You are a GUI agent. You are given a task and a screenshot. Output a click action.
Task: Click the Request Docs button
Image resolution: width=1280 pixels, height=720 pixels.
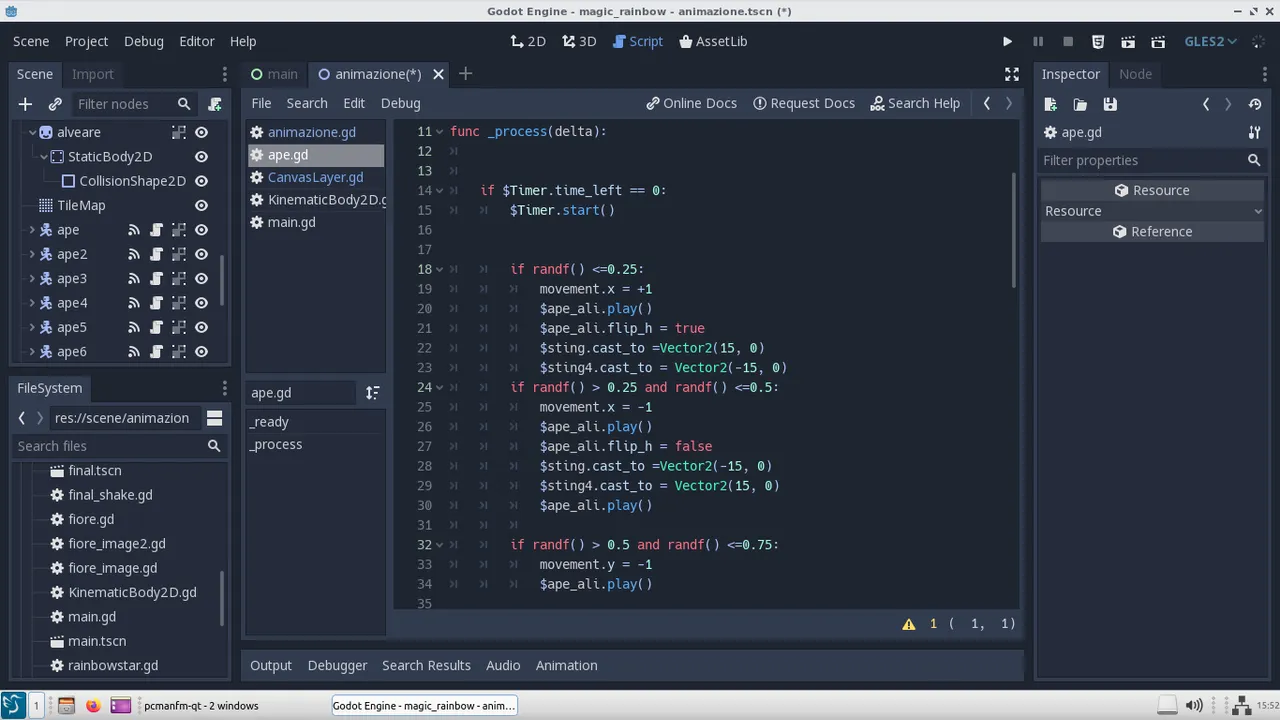point(804,103)
